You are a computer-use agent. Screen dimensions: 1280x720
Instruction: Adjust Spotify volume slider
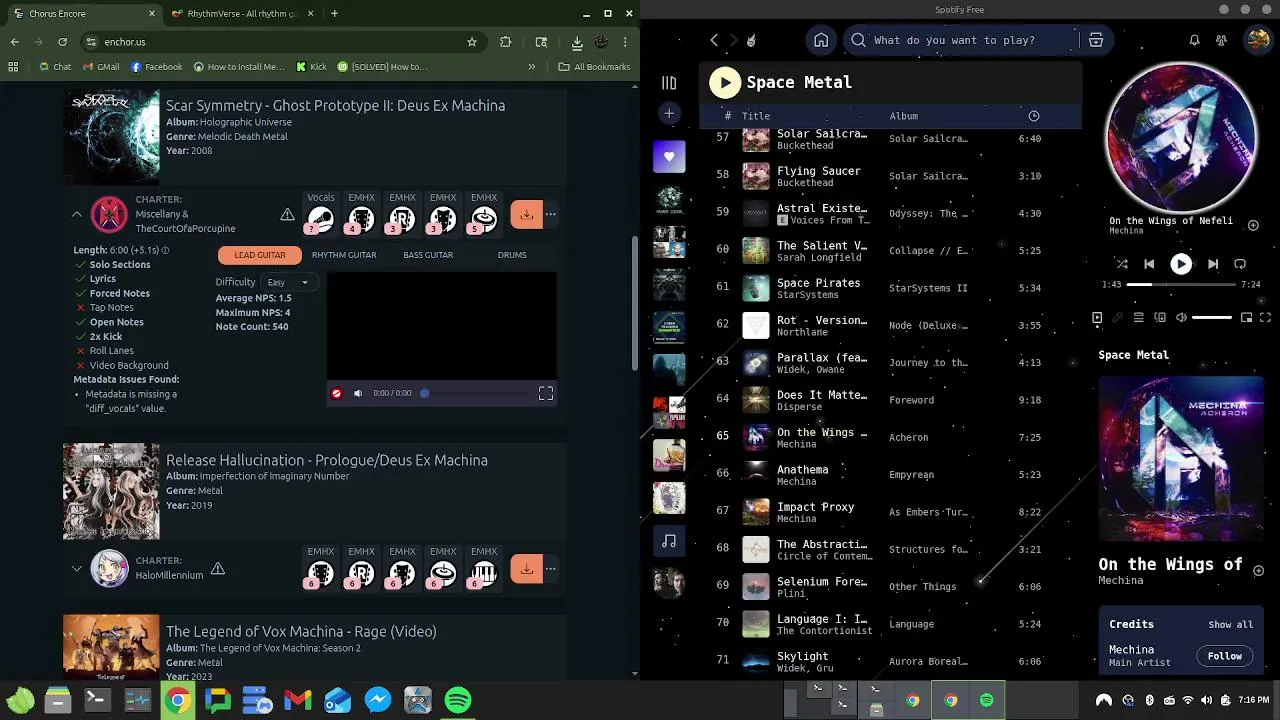[x=1212, y=318]
